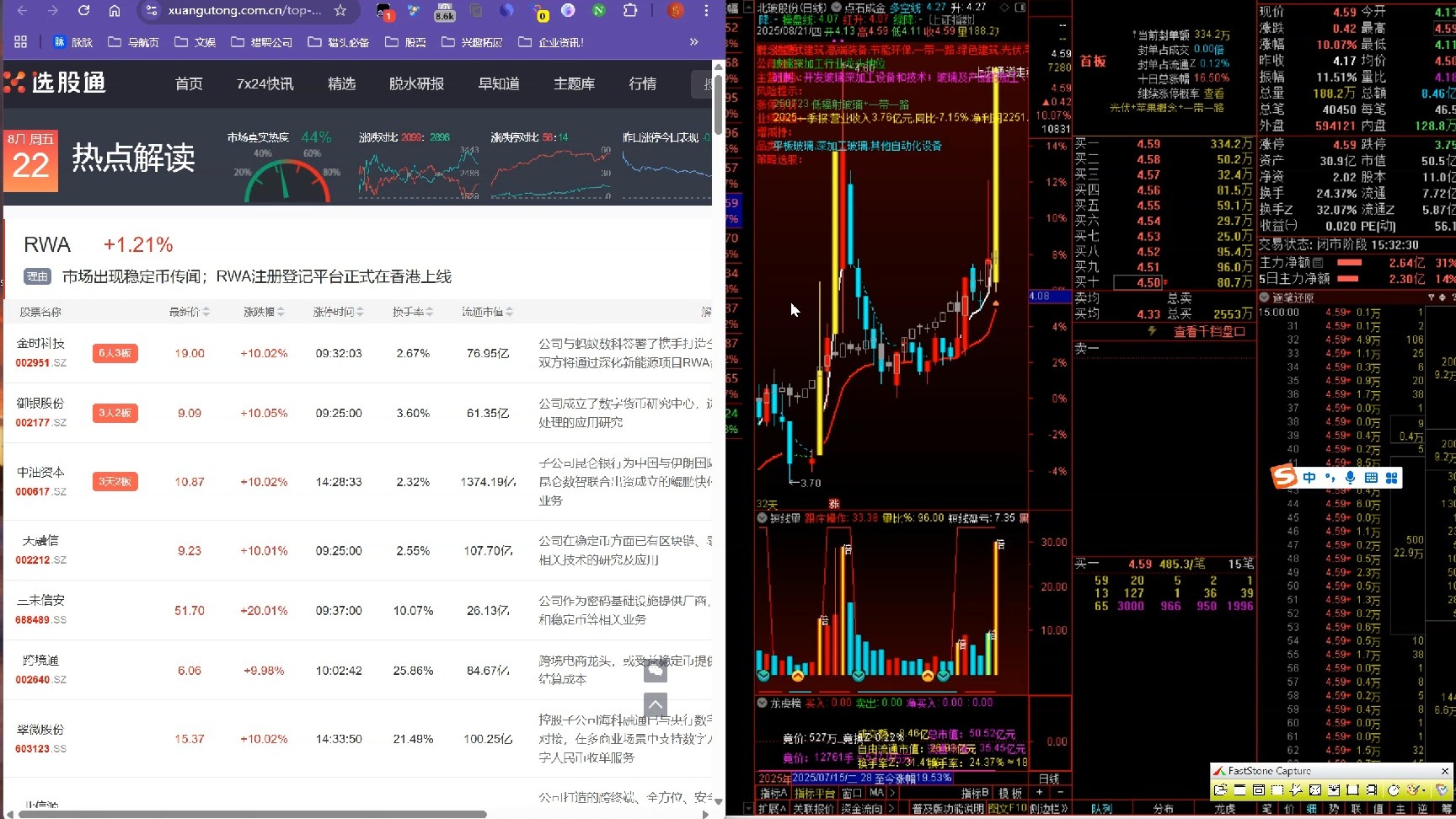Open the 精选 nav item
This screenshot has height=819, width=1456.
pyautogui.click(x=341, y=83)
